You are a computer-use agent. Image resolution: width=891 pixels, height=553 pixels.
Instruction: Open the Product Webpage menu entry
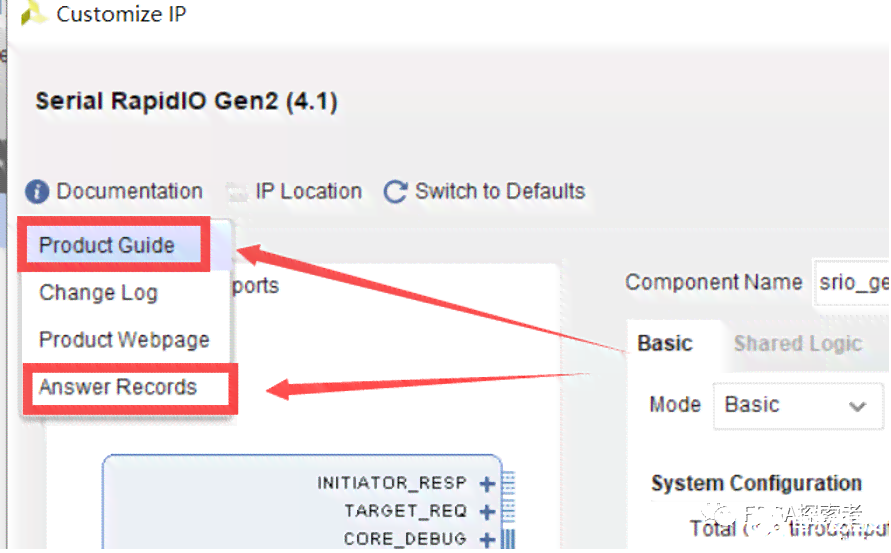click(x=126, y=340)
